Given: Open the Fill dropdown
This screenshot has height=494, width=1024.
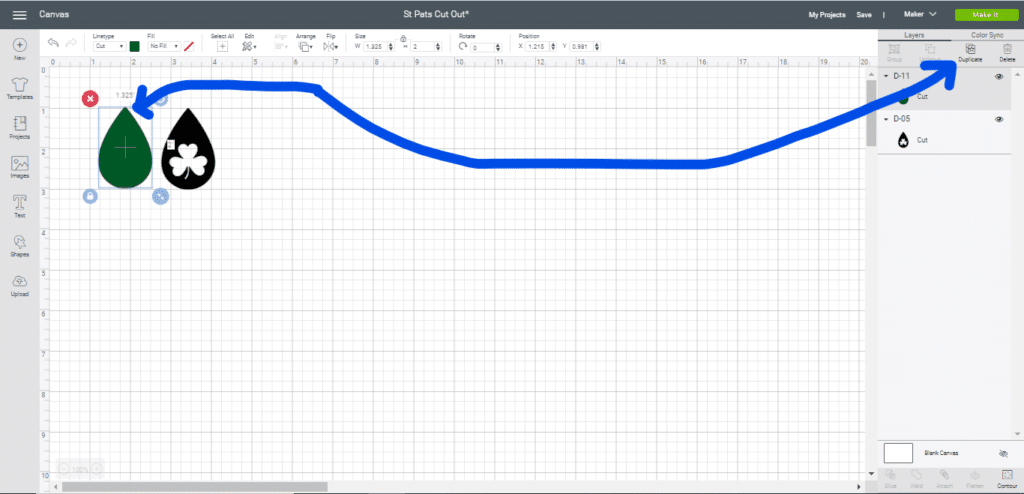Looking at the screenshot, I should pos(163,46).
